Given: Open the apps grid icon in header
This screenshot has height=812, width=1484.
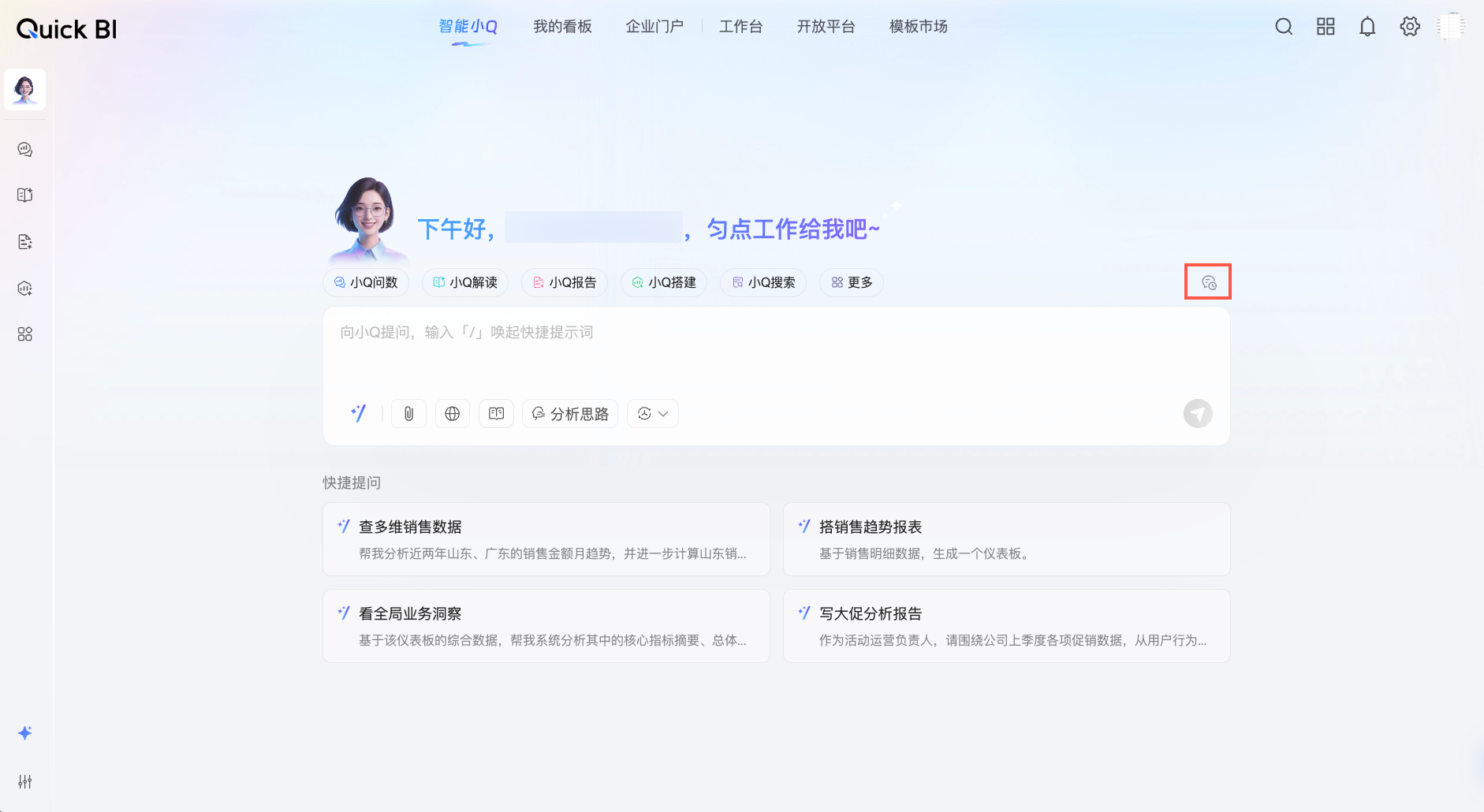Looking at the screenshot, I should pyautogui.click(x=1326, y=27).
